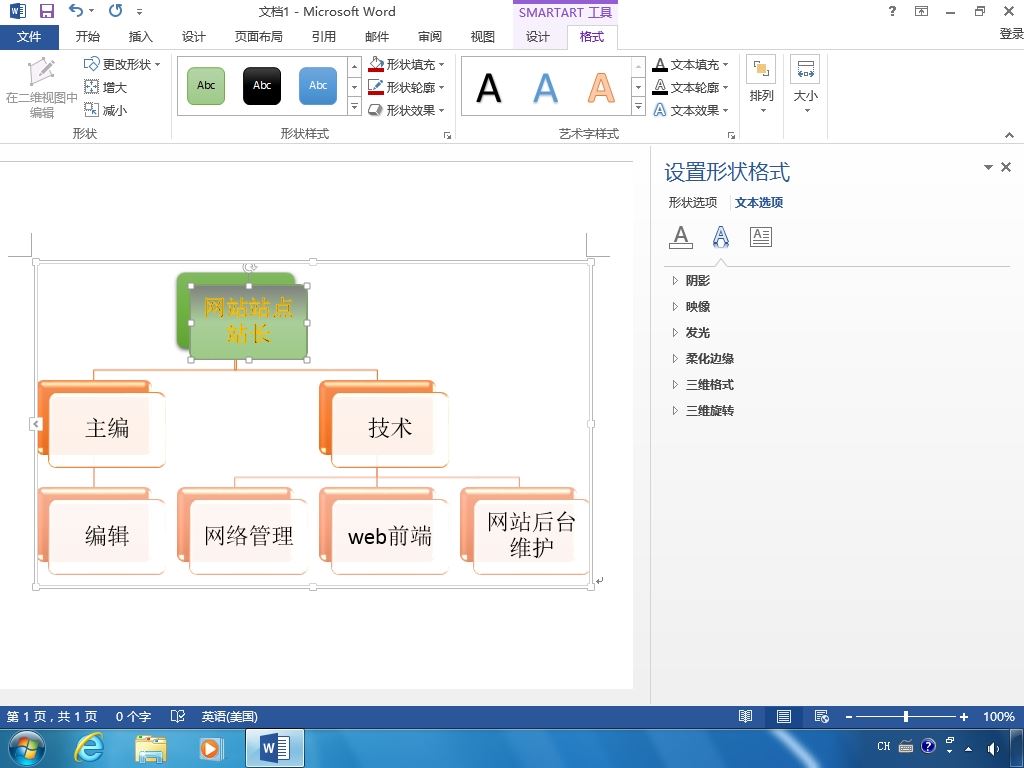Viewport: 1024px width, 768px height.
Task: Click 增大 to enlarge the shape
Action: [x=106, y=87]
